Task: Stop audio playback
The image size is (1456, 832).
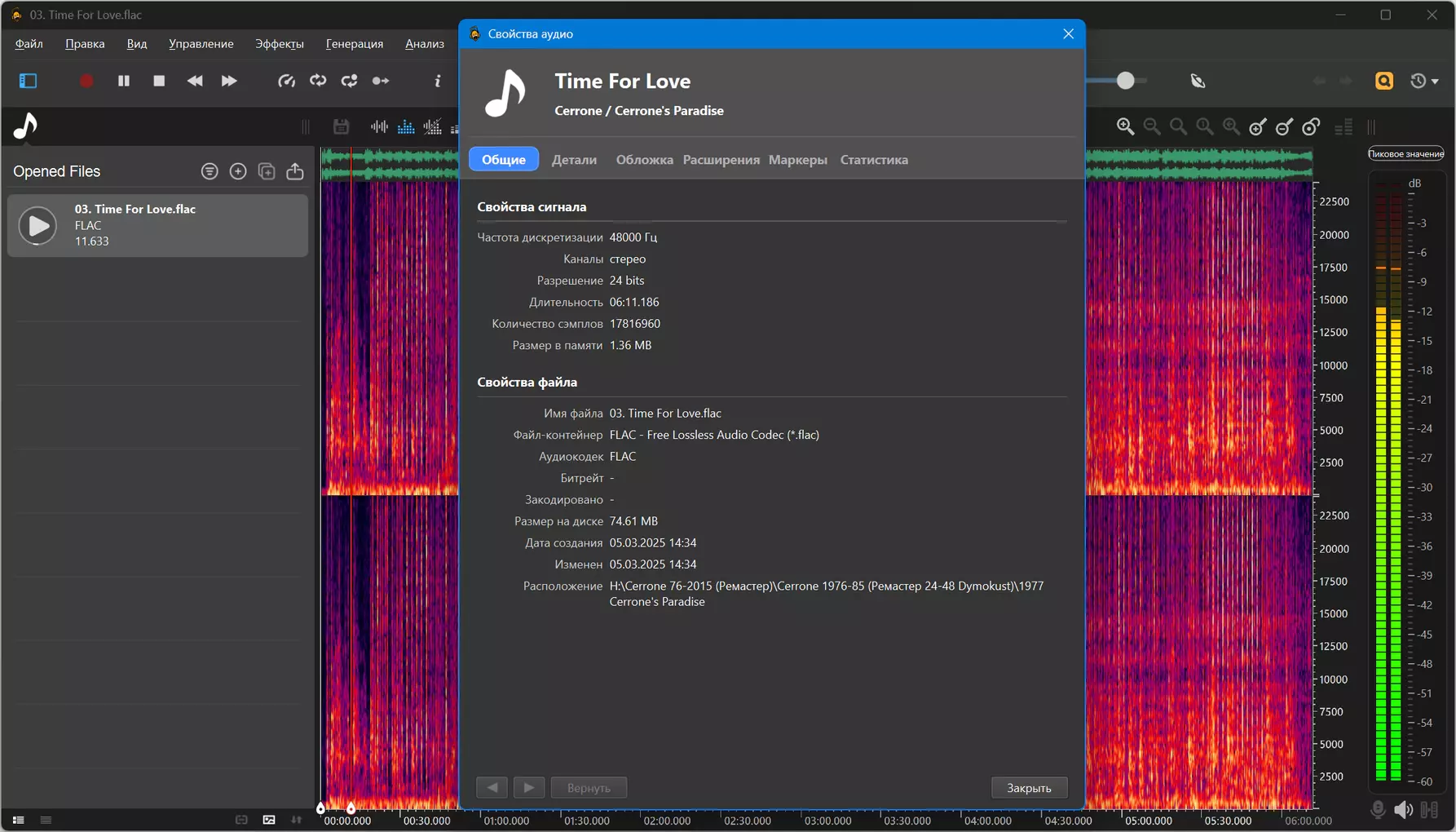Action: pyautogui.click(x=159, y=81)
